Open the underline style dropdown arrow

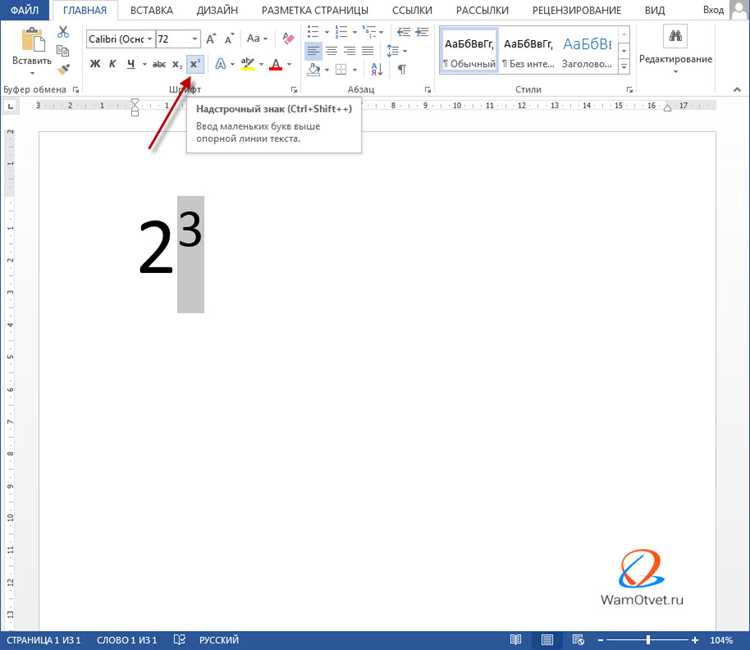(x=144, y=64)
